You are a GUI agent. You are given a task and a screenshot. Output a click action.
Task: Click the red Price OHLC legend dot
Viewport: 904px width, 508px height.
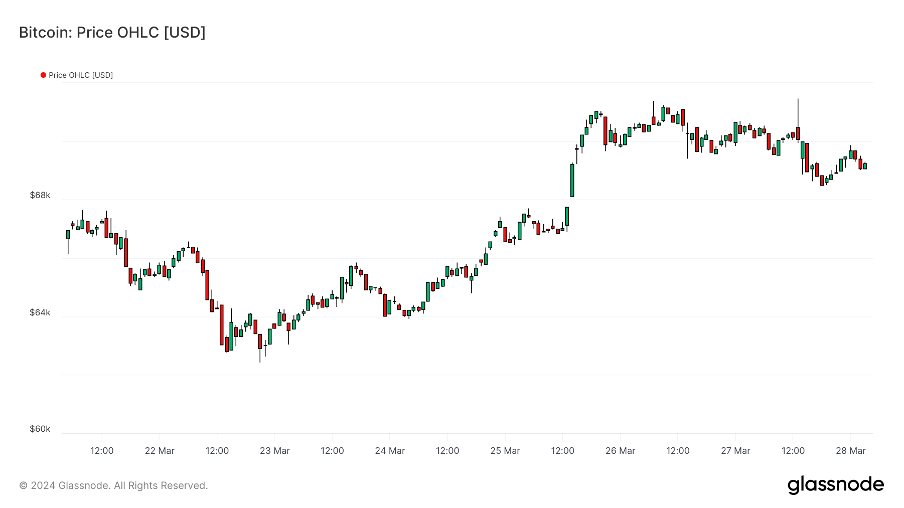point(43,75)
